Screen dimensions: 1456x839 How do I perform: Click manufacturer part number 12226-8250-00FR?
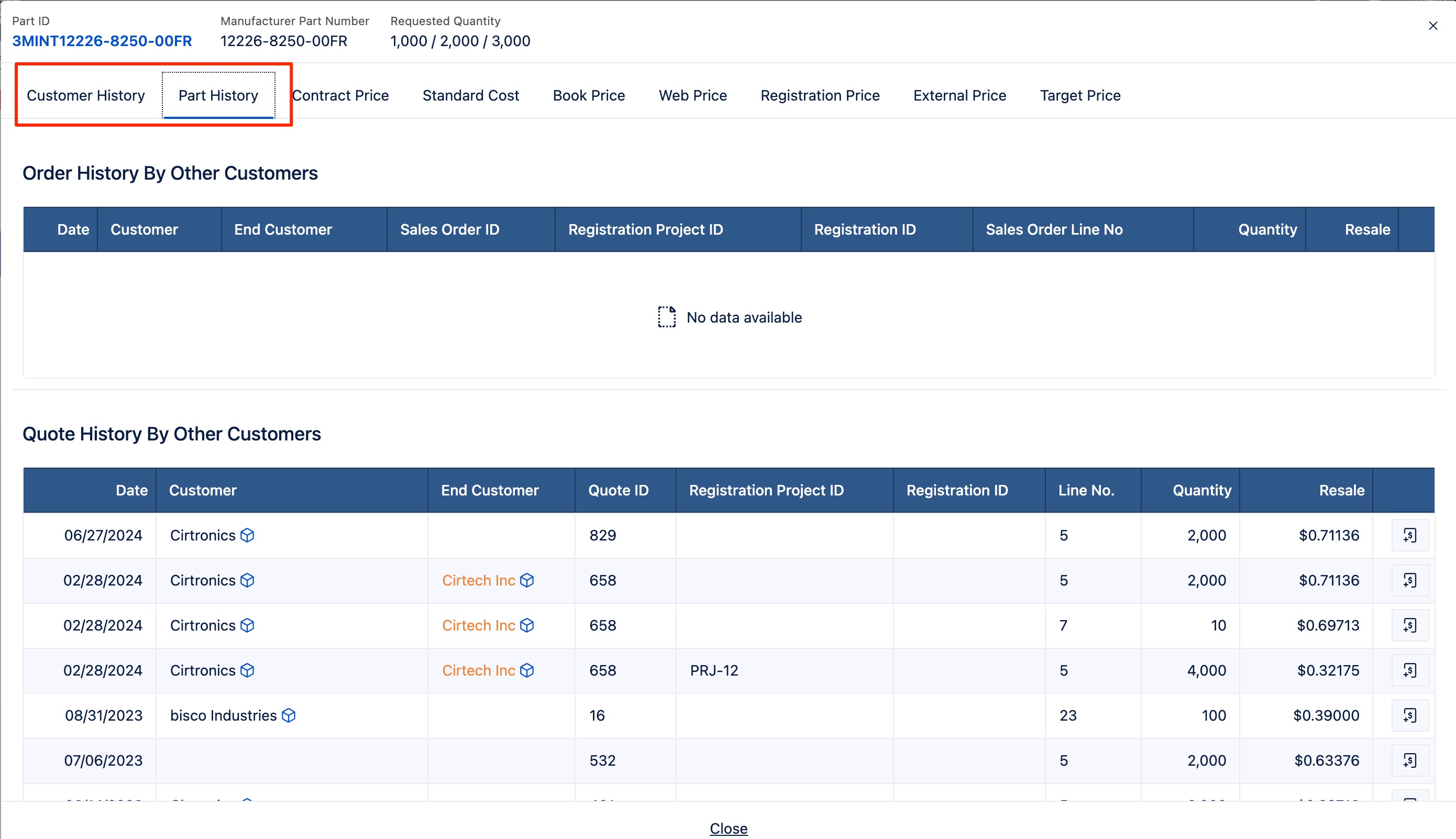[284, 41]
